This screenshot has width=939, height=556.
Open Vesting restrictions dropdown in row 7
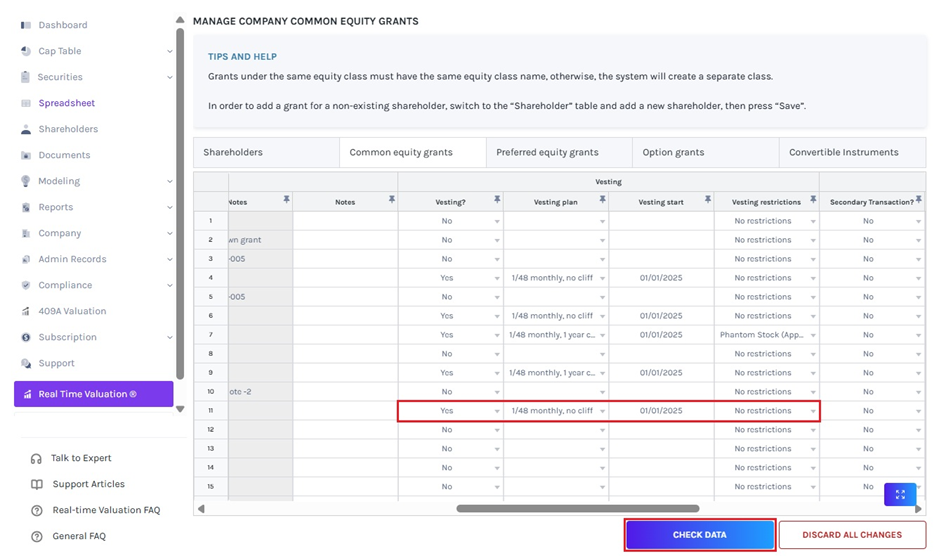tap(813, 335)
